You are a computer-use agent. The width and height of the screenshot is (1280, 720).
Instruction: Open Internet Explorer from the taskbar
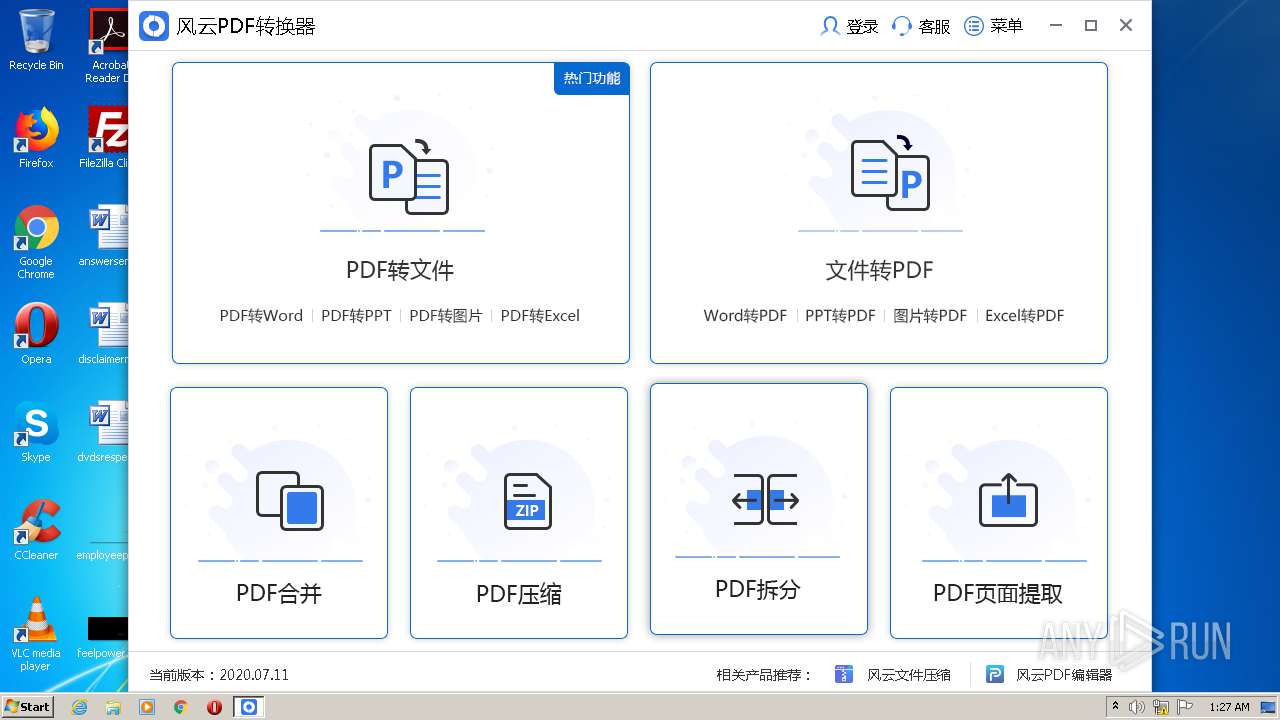[x=80, y=707]
